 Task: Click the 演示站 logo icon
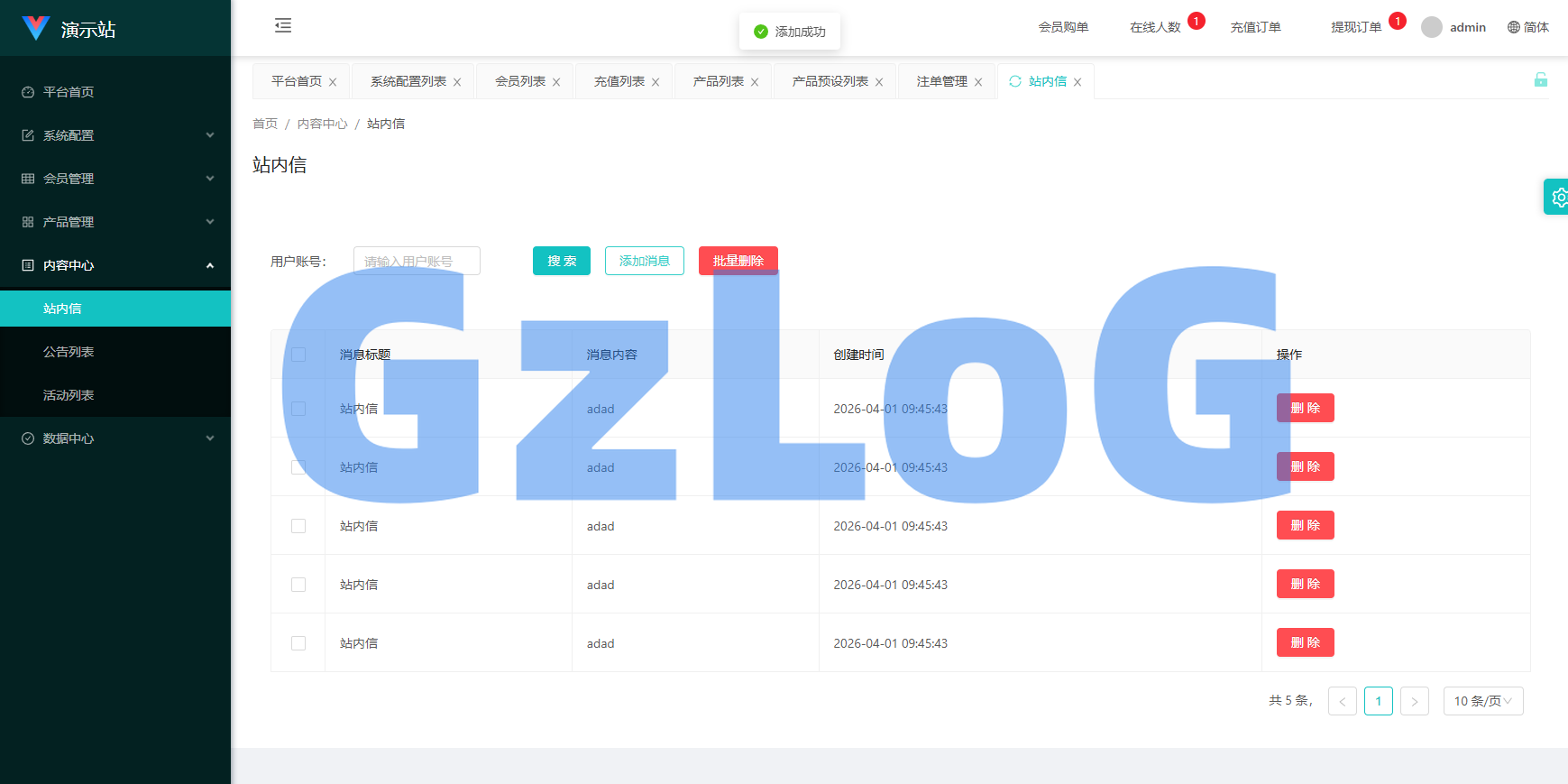tap(36, 28)
